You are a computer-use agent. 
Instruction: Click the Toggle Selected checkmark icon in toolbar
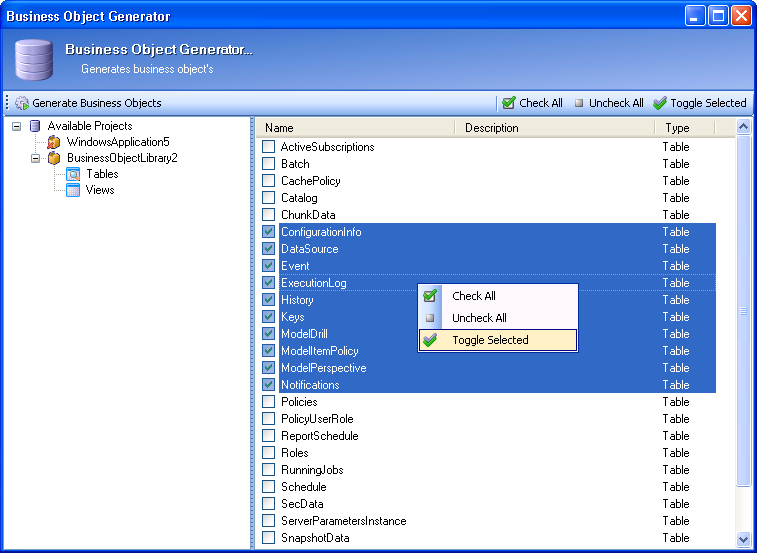660,103
